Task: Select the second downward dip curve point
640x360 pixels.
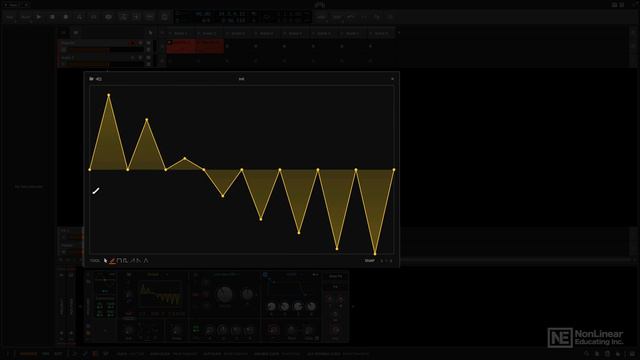Action: click(261, 220)
